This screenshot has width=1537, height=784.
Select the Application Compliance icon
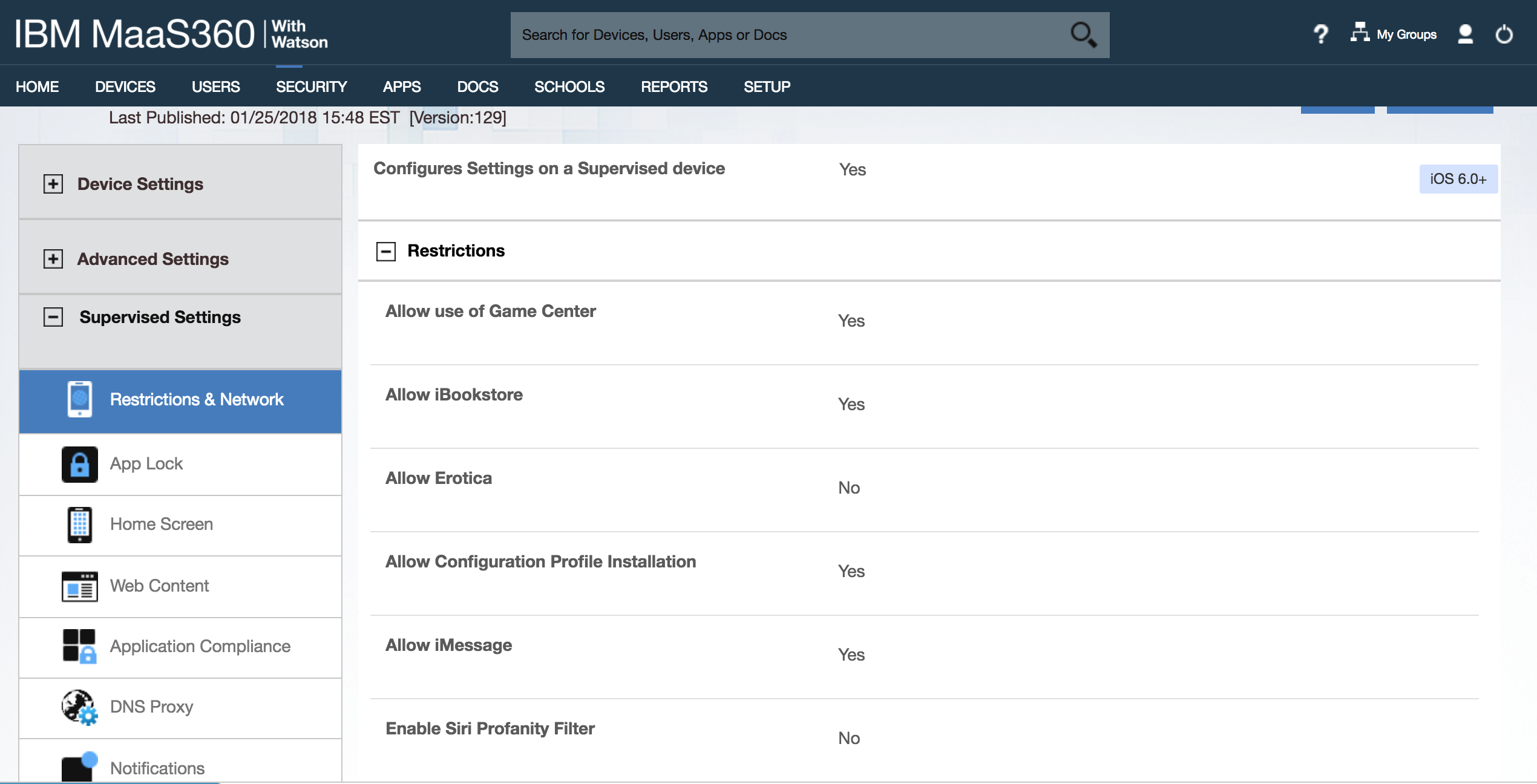pos(79,647)
